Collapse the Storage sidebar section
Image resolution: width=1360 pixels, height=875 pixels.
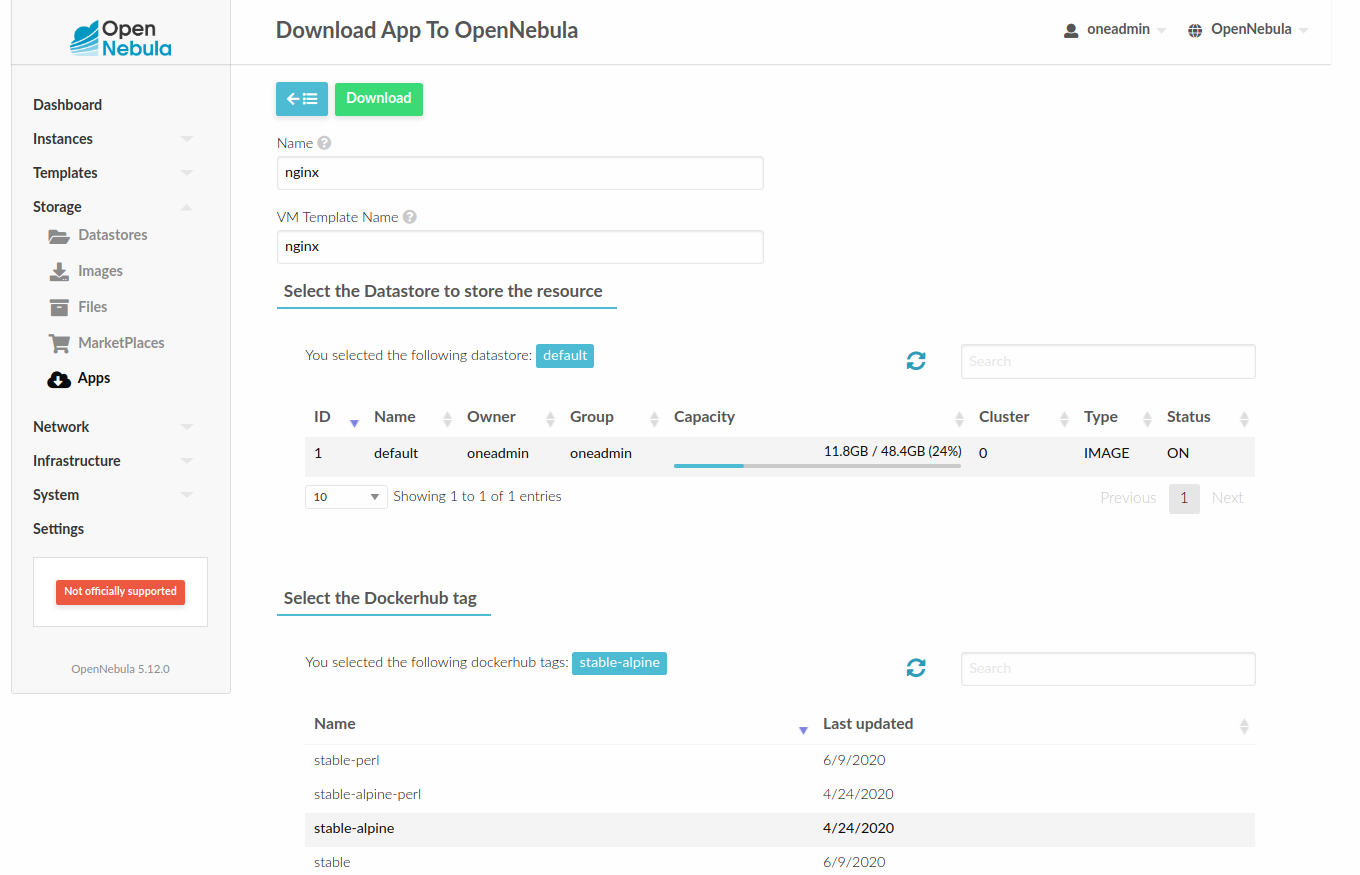click(187, 207)
